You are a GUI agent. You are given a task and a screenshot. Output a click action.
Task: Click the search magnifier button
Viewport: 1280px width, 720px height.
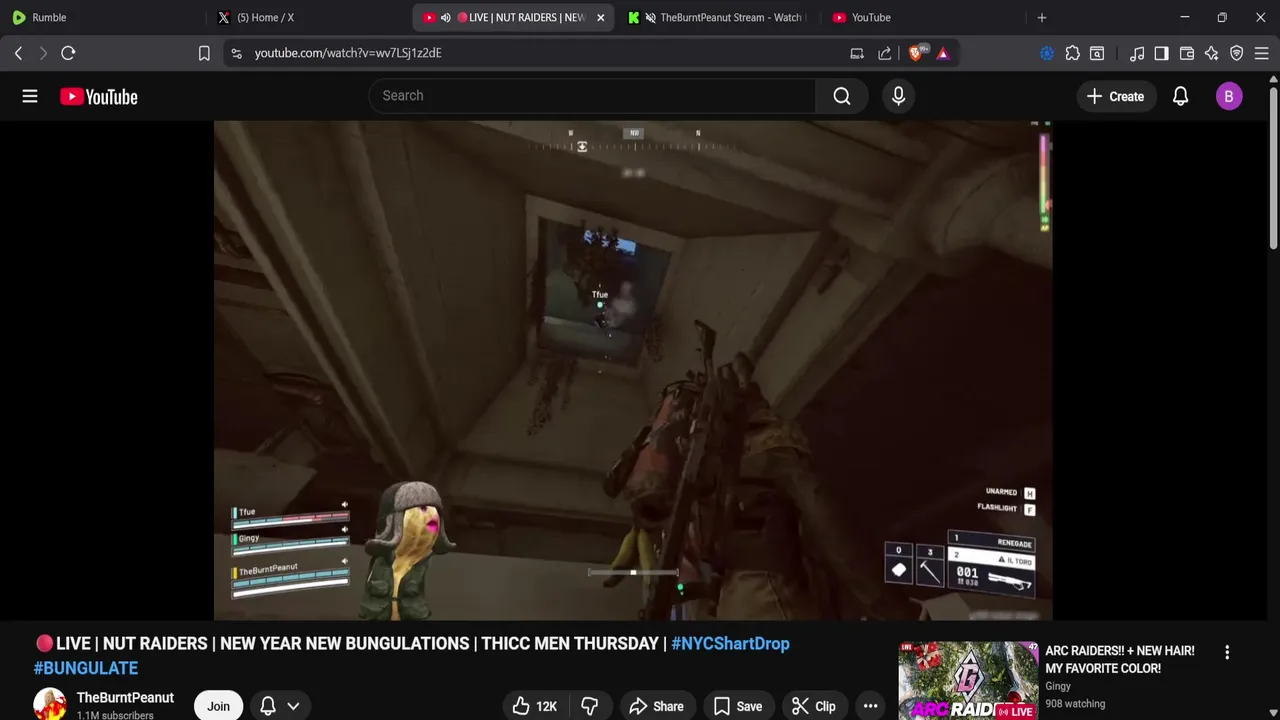pos(842,96)
